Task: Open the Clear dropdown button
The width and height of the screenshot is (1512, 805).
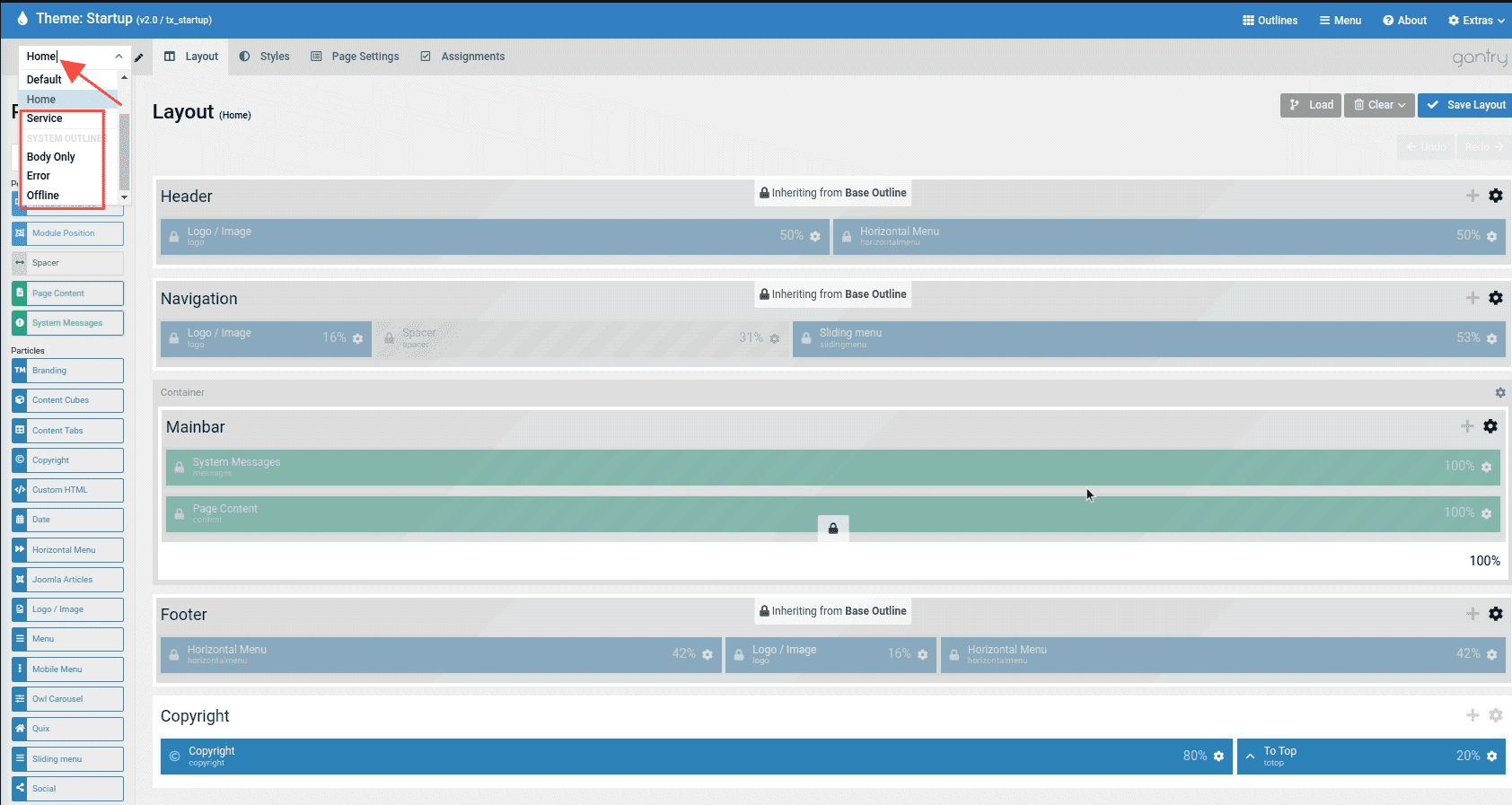Action: 1379,105
